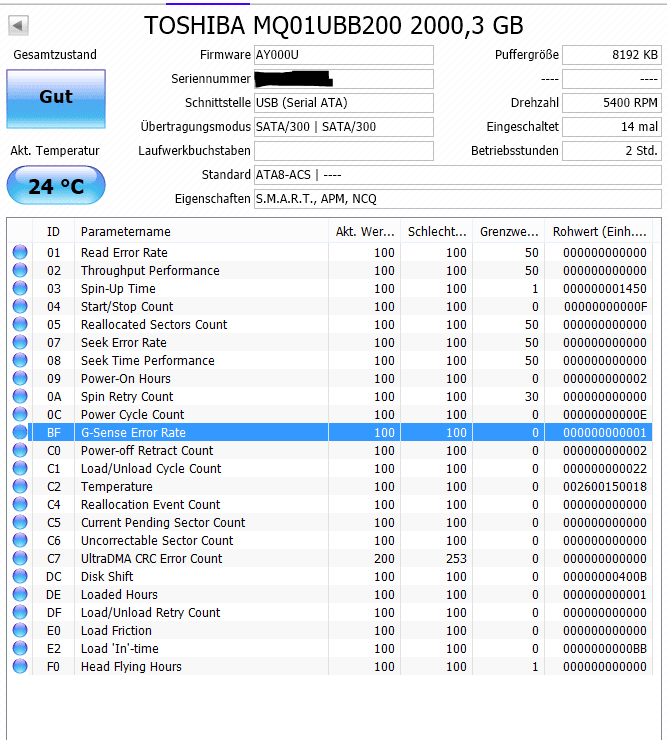Select the Temperature parameter name
Viewport: 667px width, 740px height.
click(x=117, y=487)
